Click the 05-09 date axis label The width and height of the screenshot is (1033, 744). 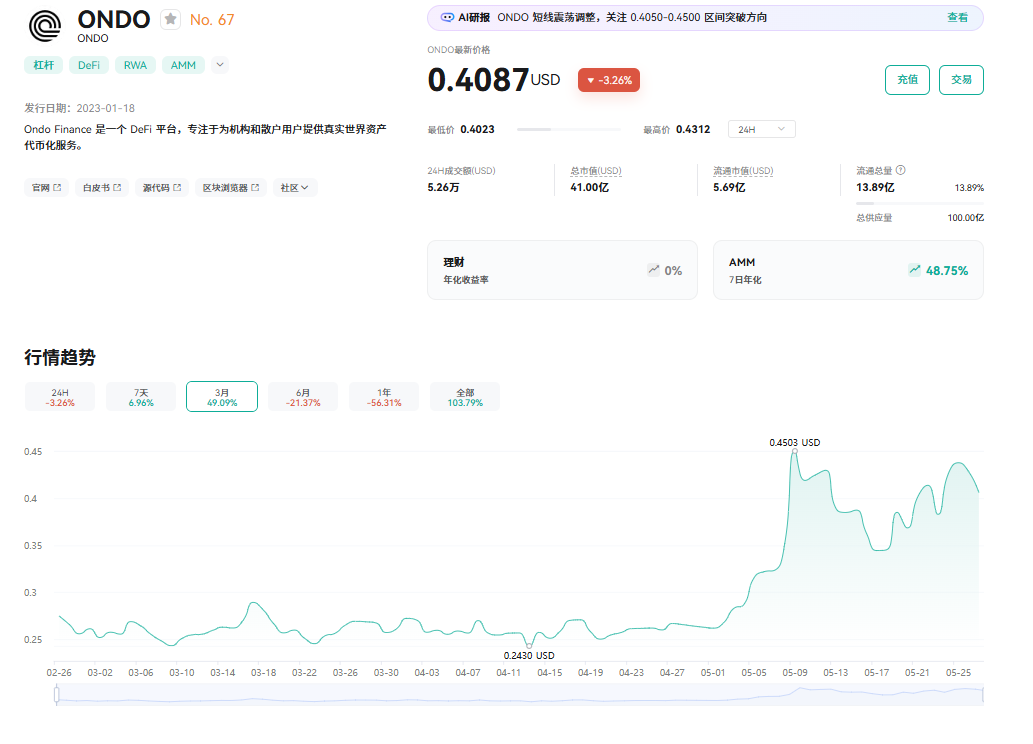click(795, 672)
